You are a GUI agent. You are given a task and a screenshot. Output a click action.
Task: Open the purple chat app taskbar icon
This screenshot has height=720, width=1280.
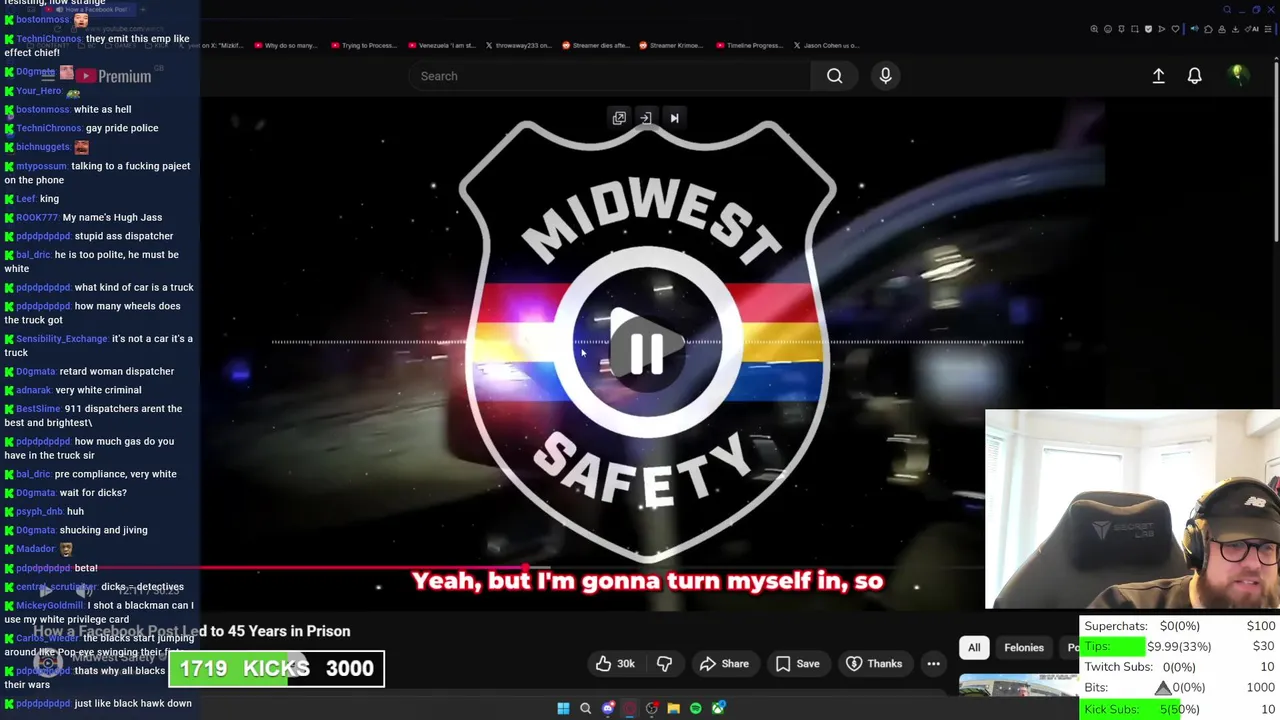(x=607, y=708)
